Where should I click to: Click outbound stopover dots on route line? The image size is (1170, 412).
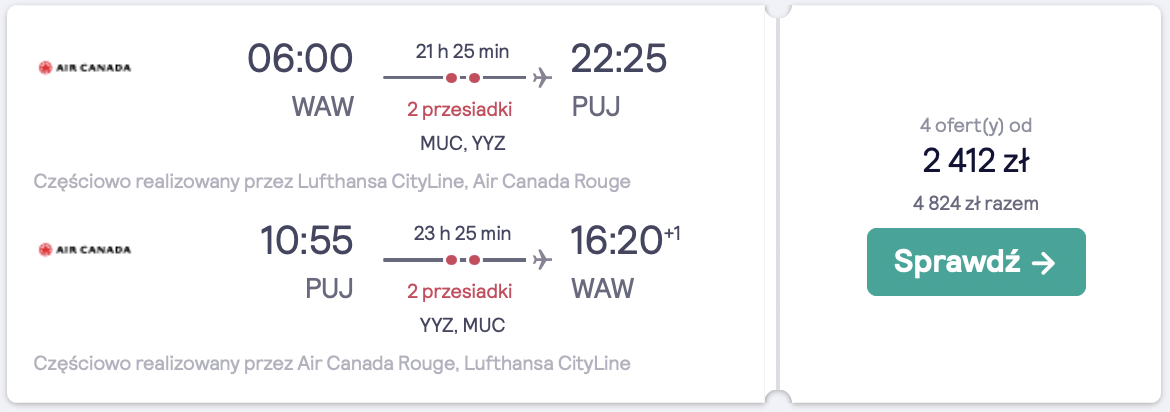(463, 78)
